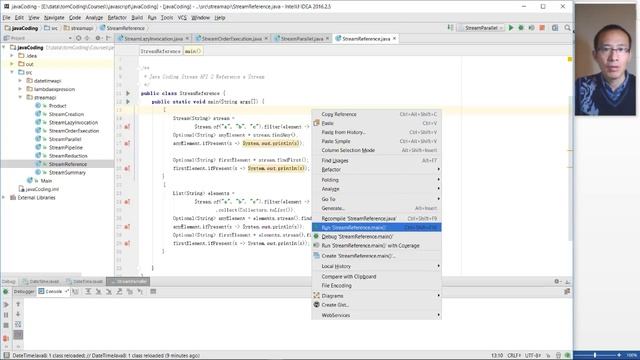This screenshot has width=640, height=360.
Task: Close the StreamReference.java editor tab
Action: (394, 39)
